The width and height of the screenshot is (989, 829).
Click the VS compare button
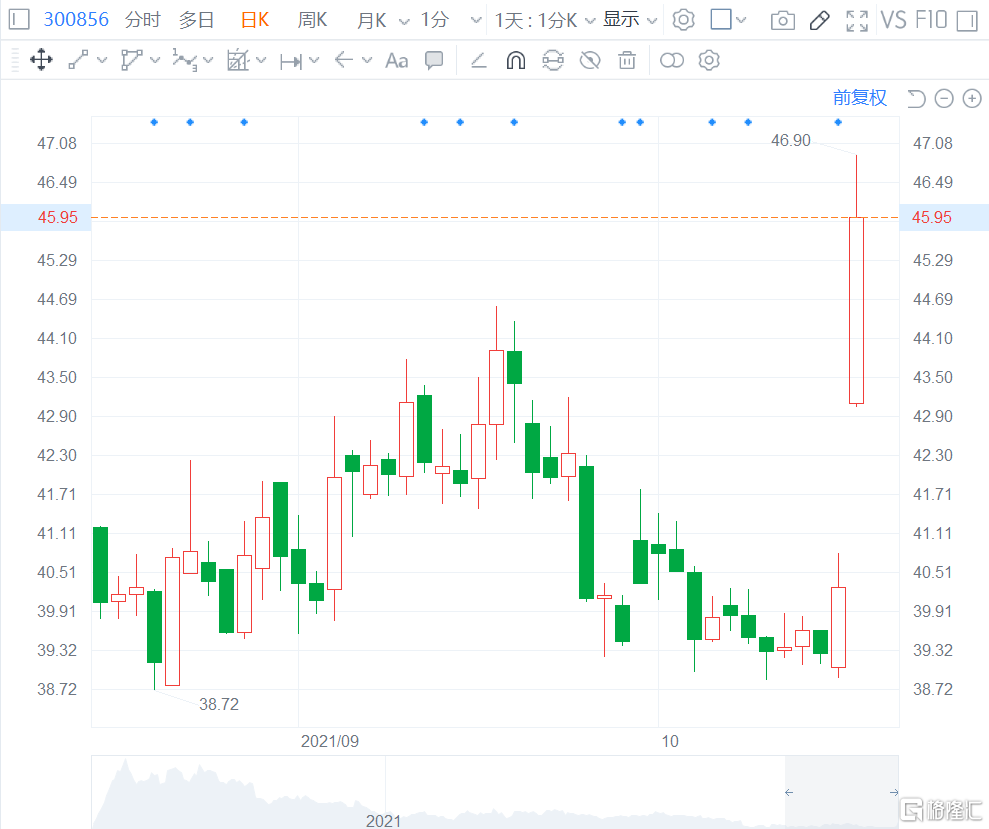point(894,20)
